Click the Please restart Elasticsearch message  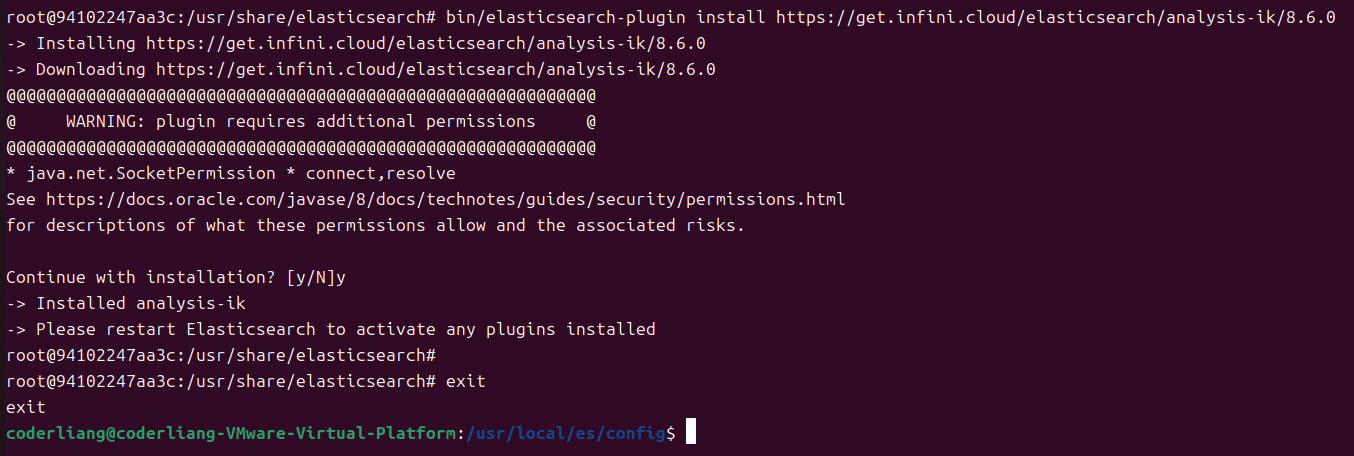331,330
